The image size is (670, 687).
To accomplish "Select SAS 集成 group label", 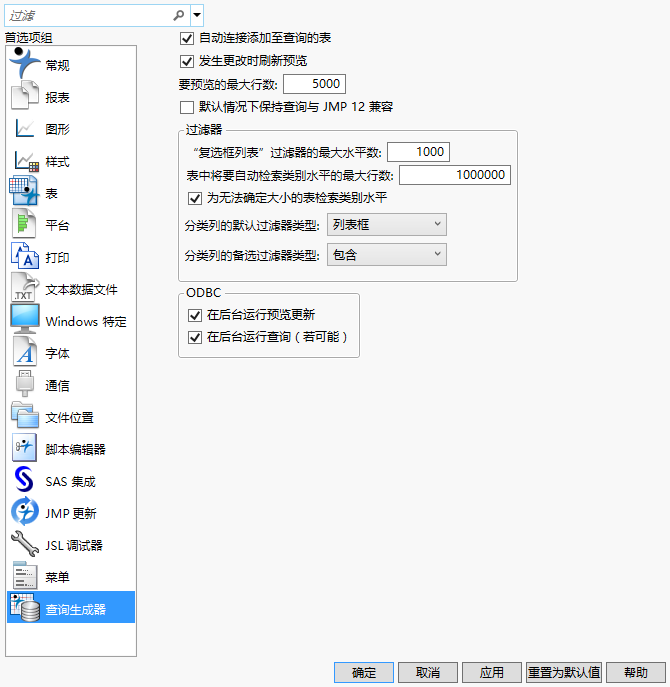I will click(71, 482).
